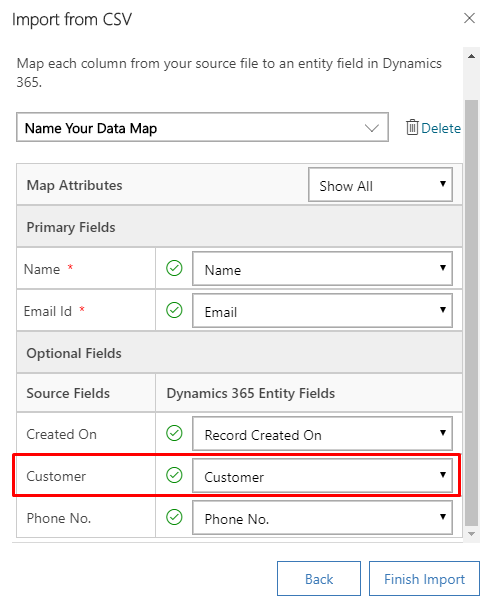Open the Name Your Data Map combo box
Image resolution: width=501 pixels, height=611 pixels.
202,127
